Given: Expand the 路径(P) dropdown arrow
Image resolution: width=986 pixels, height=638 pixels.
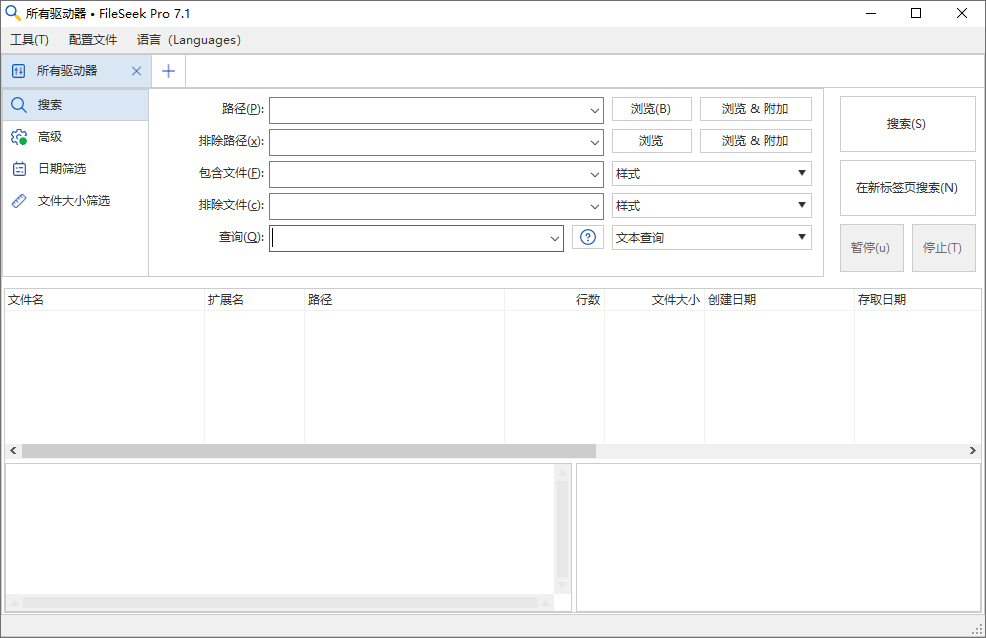Looking at the screenshot, I should coord(594,110).
